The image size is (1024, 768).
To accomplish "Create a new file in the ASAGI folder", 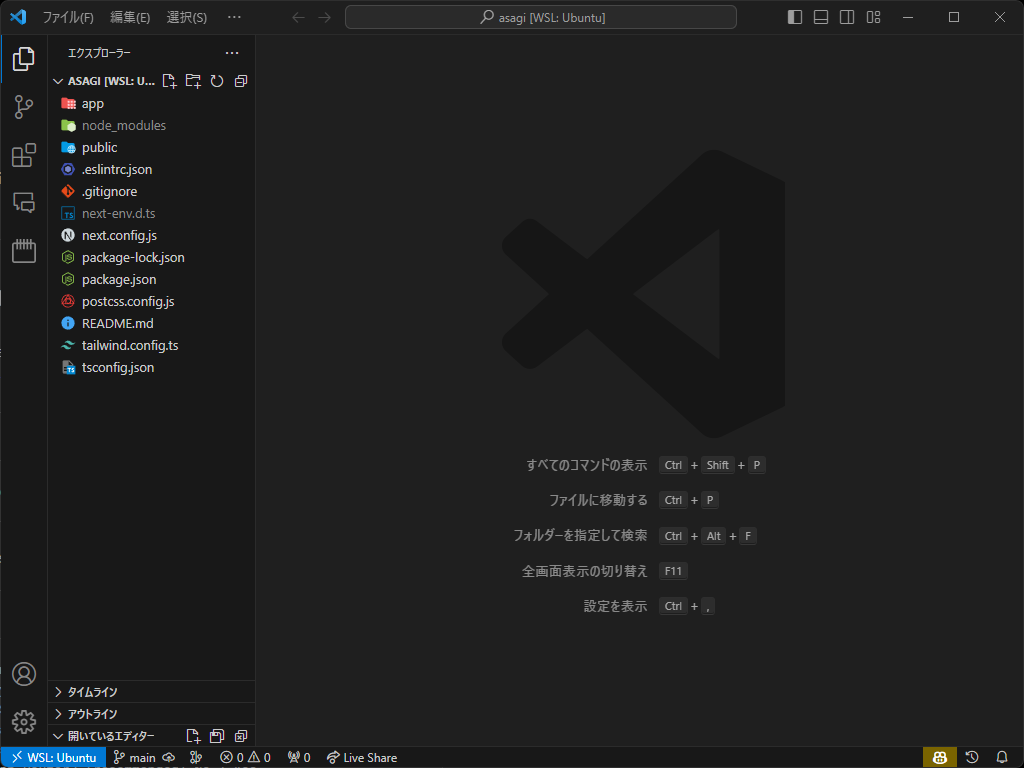I will 169,81.
